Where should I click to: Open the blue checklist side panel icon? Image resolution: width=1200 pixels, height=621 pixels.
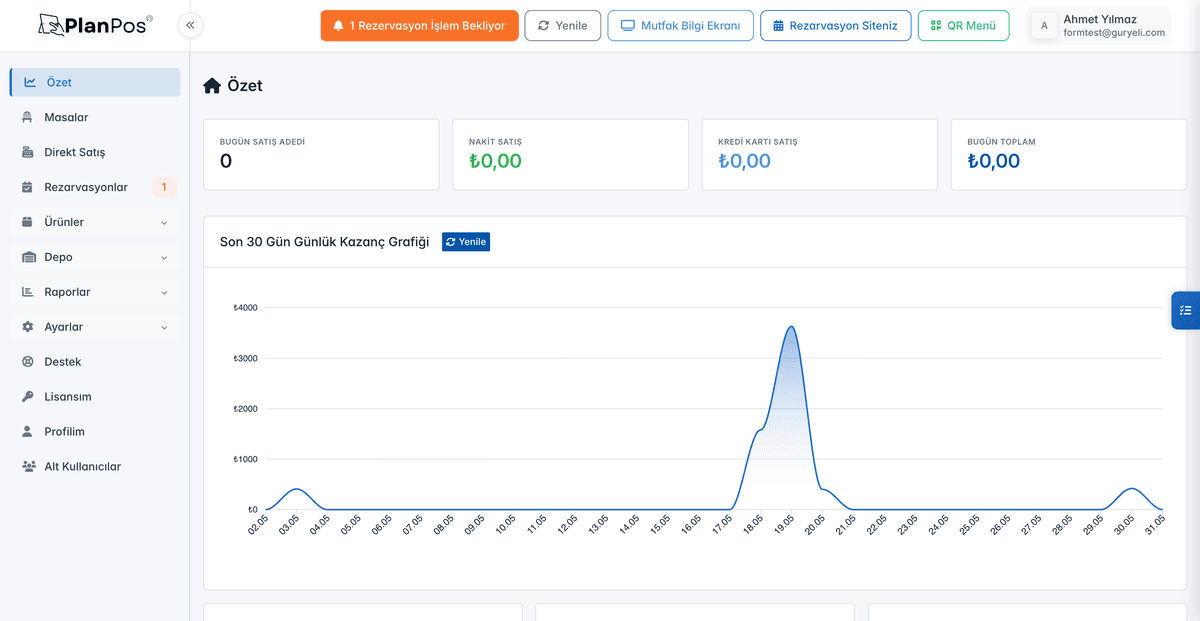[x=1186, y=310]
